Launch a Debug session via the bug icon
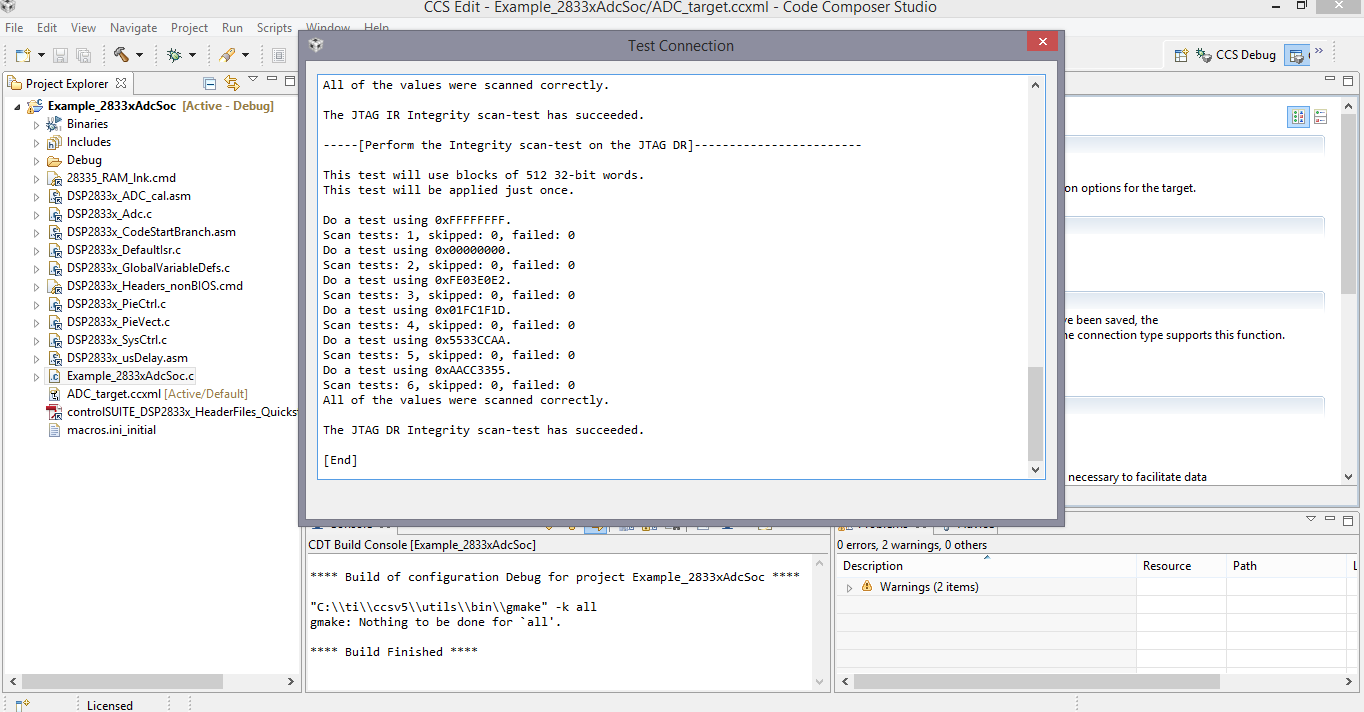The image size is (1364, 712). point(175,55)
